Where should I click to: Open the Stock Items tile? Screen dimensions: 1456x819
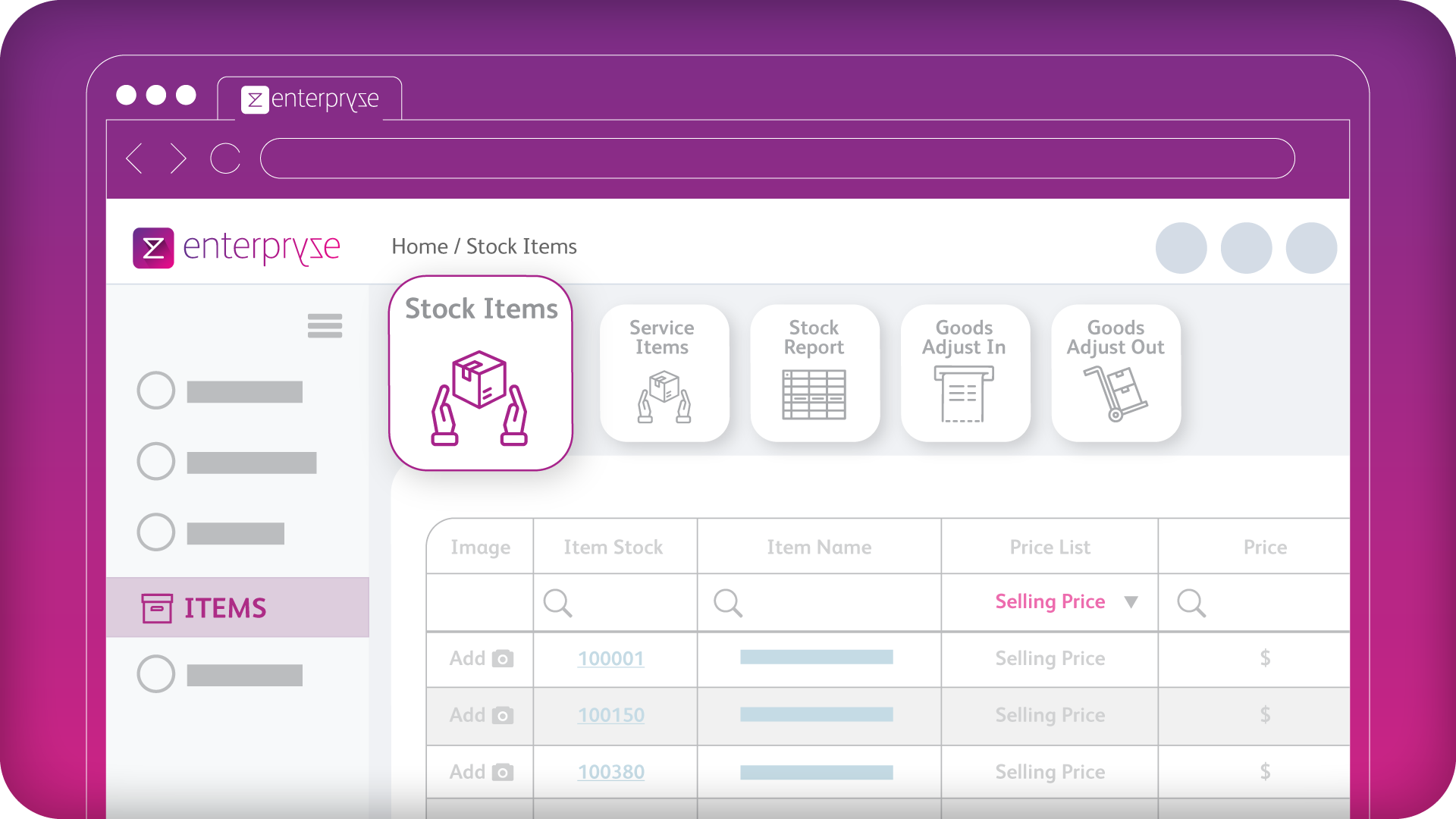point(481,373)
